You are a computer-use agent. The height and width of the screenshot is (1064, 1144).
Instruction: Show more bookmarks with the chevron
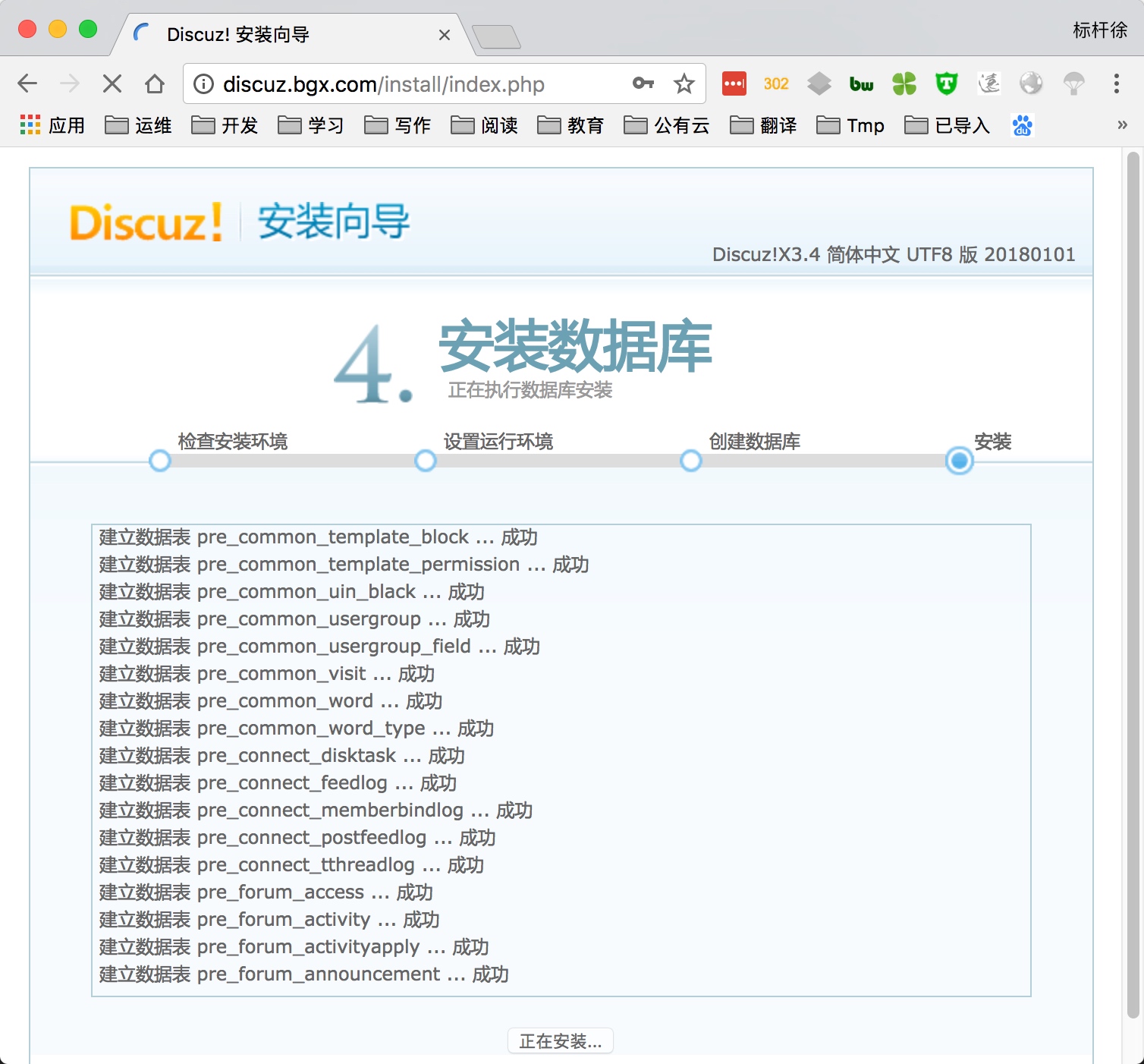(1122, 125)
